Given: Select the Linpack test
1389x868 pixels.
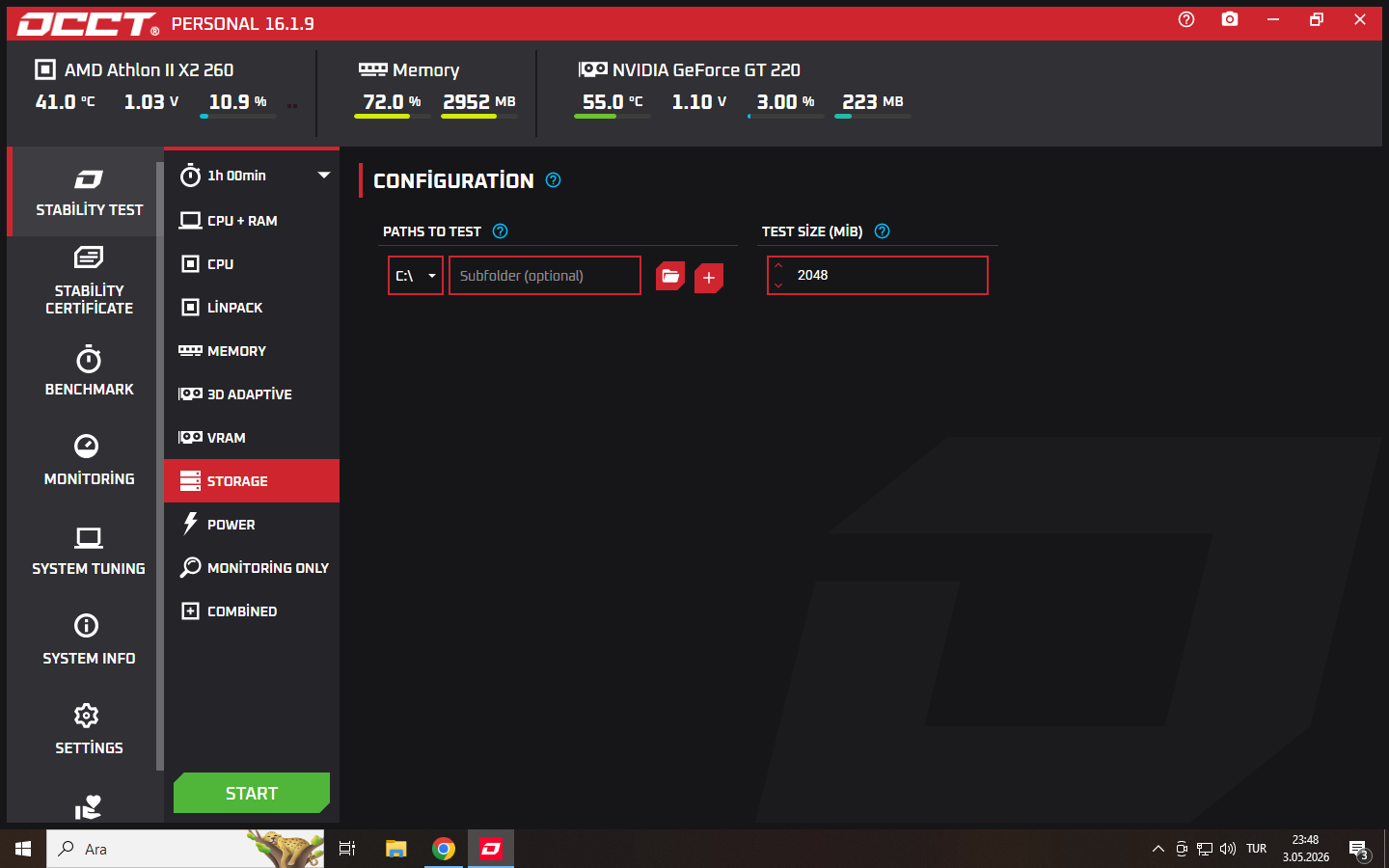Looking at the screenshot, I should 252,308.
